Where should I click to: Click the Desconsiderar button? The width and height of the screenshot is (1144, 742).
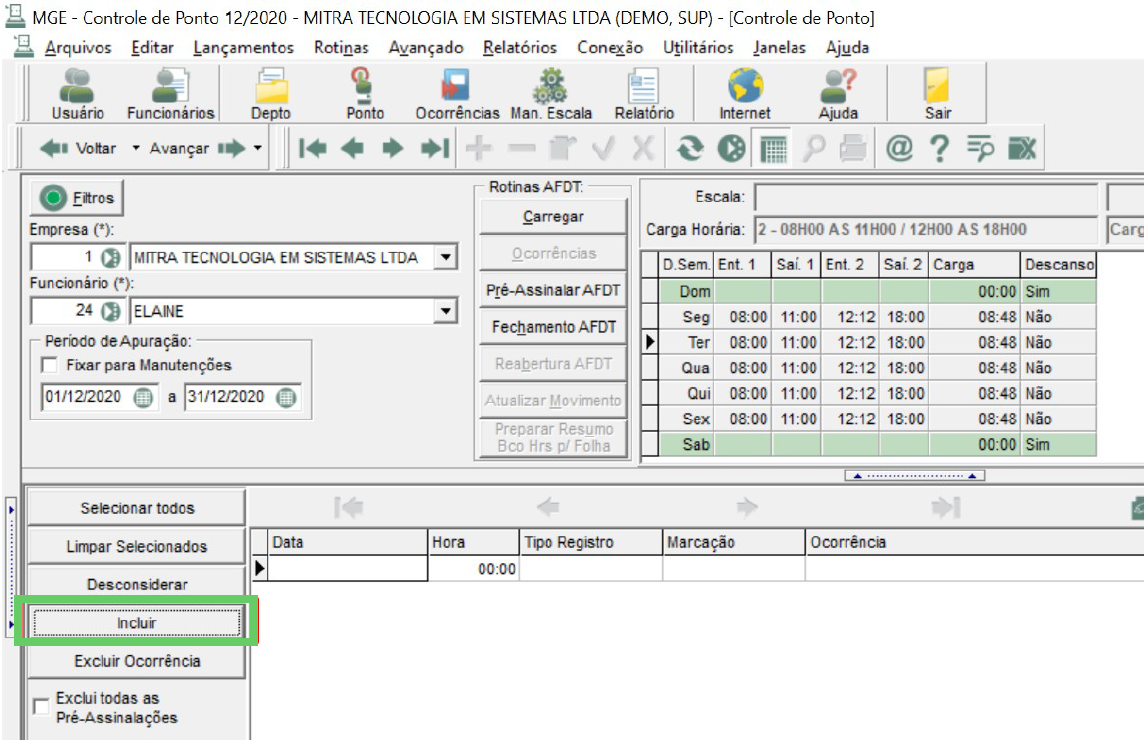tap(136, 584)
